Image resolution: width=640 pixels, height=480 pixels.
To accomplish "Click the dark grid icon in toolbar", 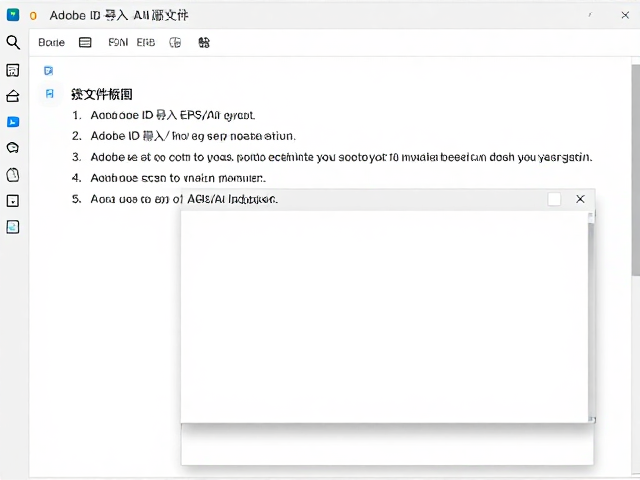I will pyautogui.click(x=204, y=42).
